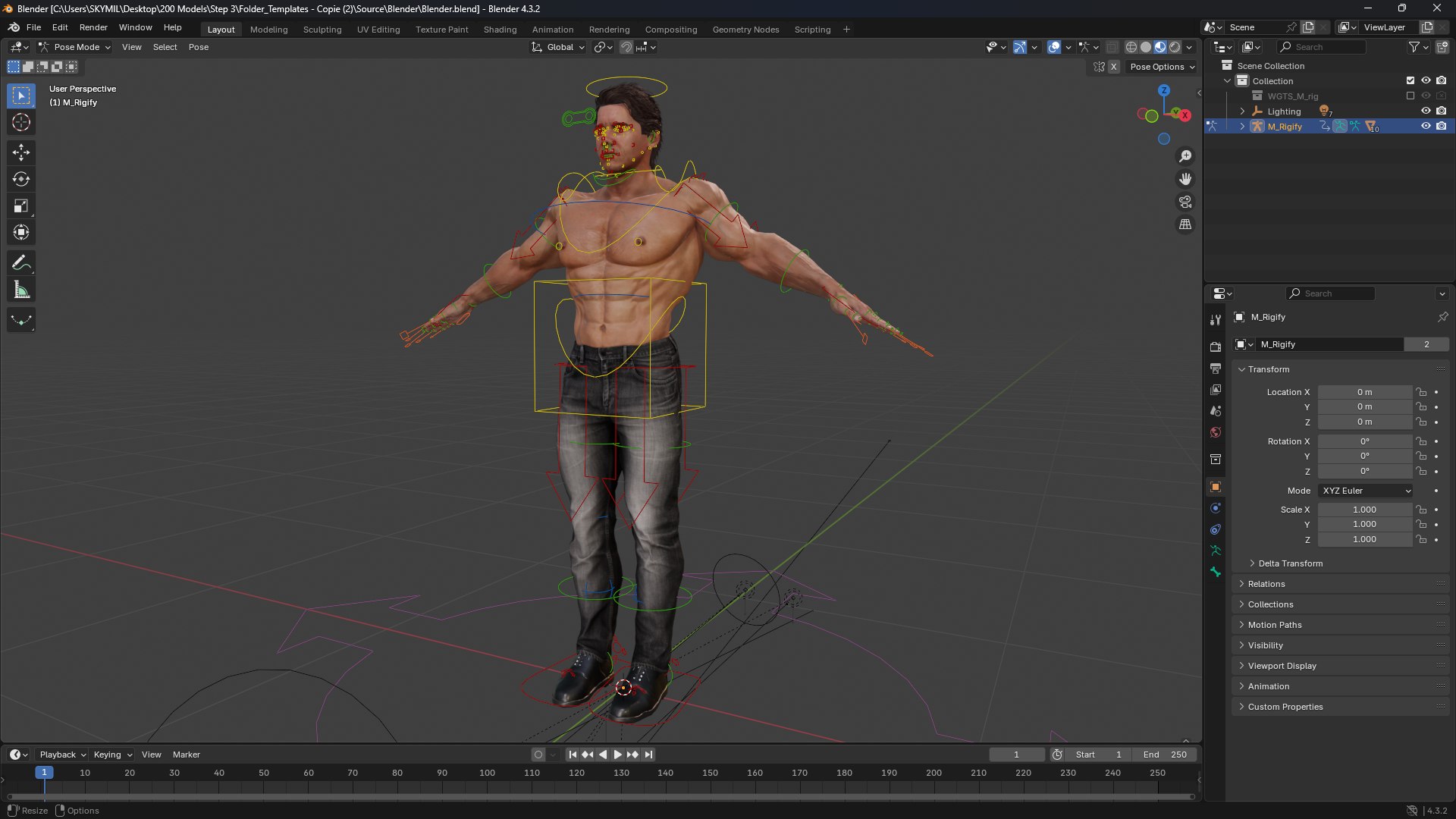Click the End frame 250 field
Screen dimensions: 1456x819
click(1165, 755)
